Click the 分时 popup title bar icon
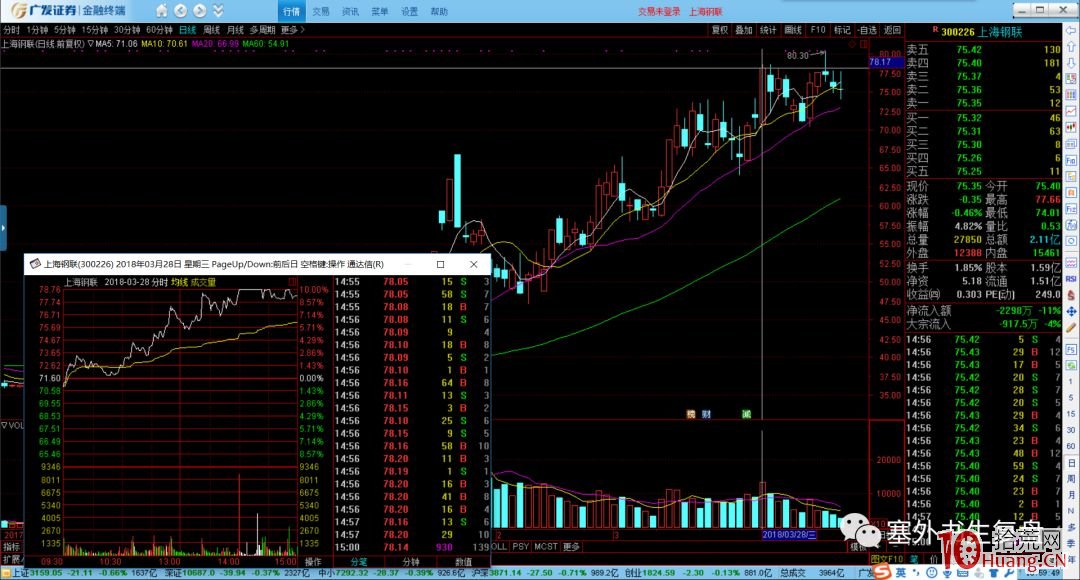The image size is (1080, 580). (35, 264)
